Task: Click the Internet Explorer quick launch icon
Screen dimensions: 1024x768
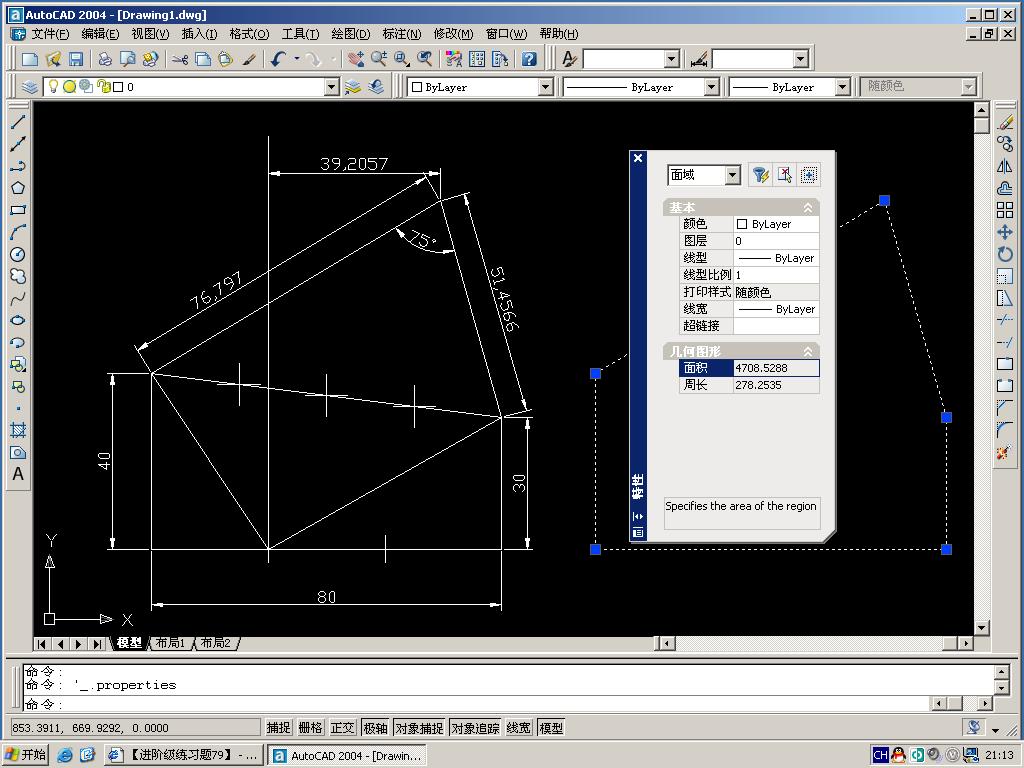Action: pyautogui.click(x=65, y=755)
